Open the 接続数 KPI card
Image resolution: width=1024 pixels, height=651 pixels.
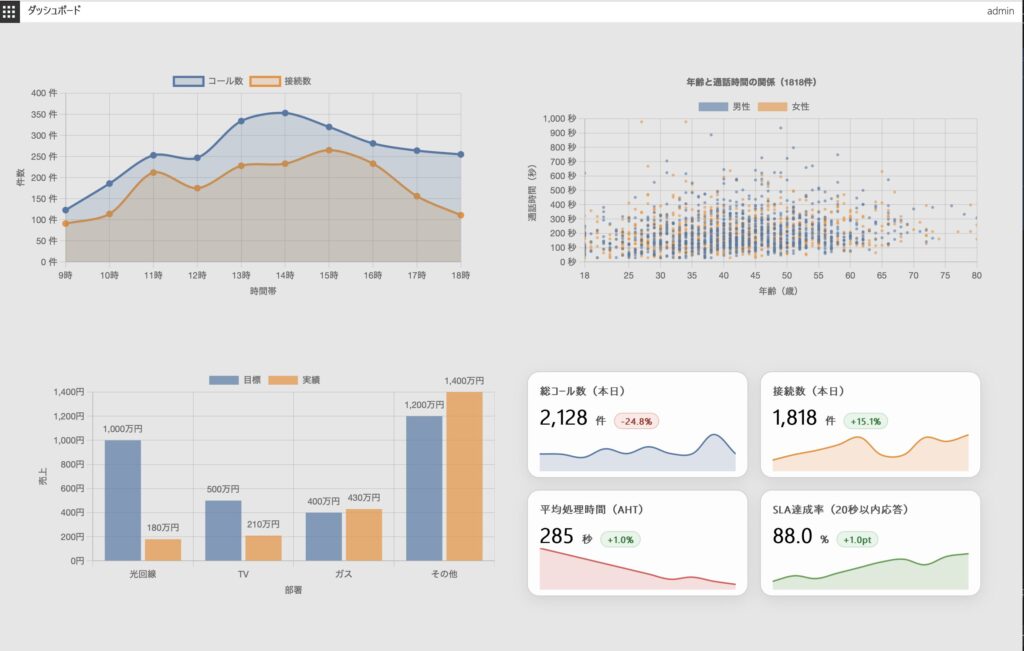click(x=870, y=424)
